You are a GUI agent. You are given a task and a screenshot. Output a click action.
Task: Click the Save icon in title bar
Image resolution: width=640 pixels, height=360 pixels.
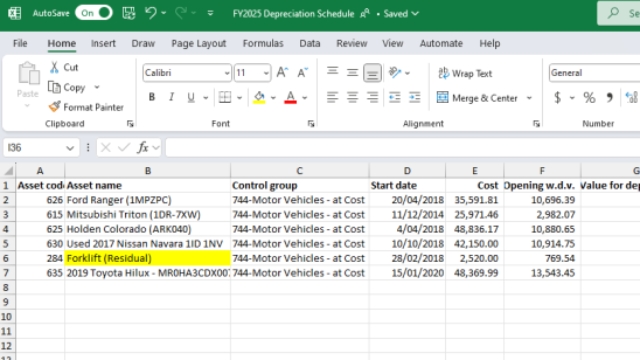pyautogui.click(x=129, y=13)
